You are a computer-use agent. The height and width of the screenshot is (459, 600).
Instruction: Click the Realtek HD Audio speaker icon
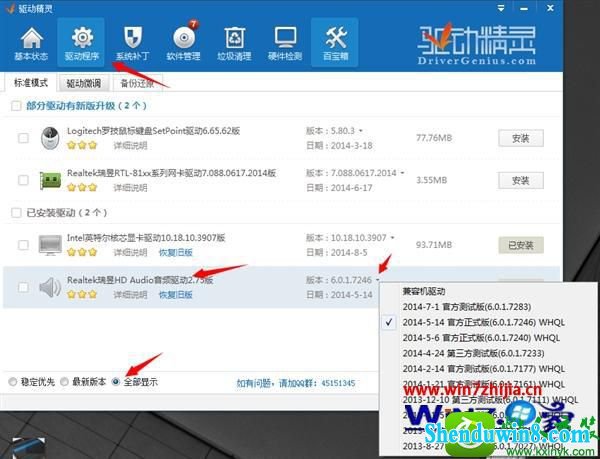click(x=50, y=288)
